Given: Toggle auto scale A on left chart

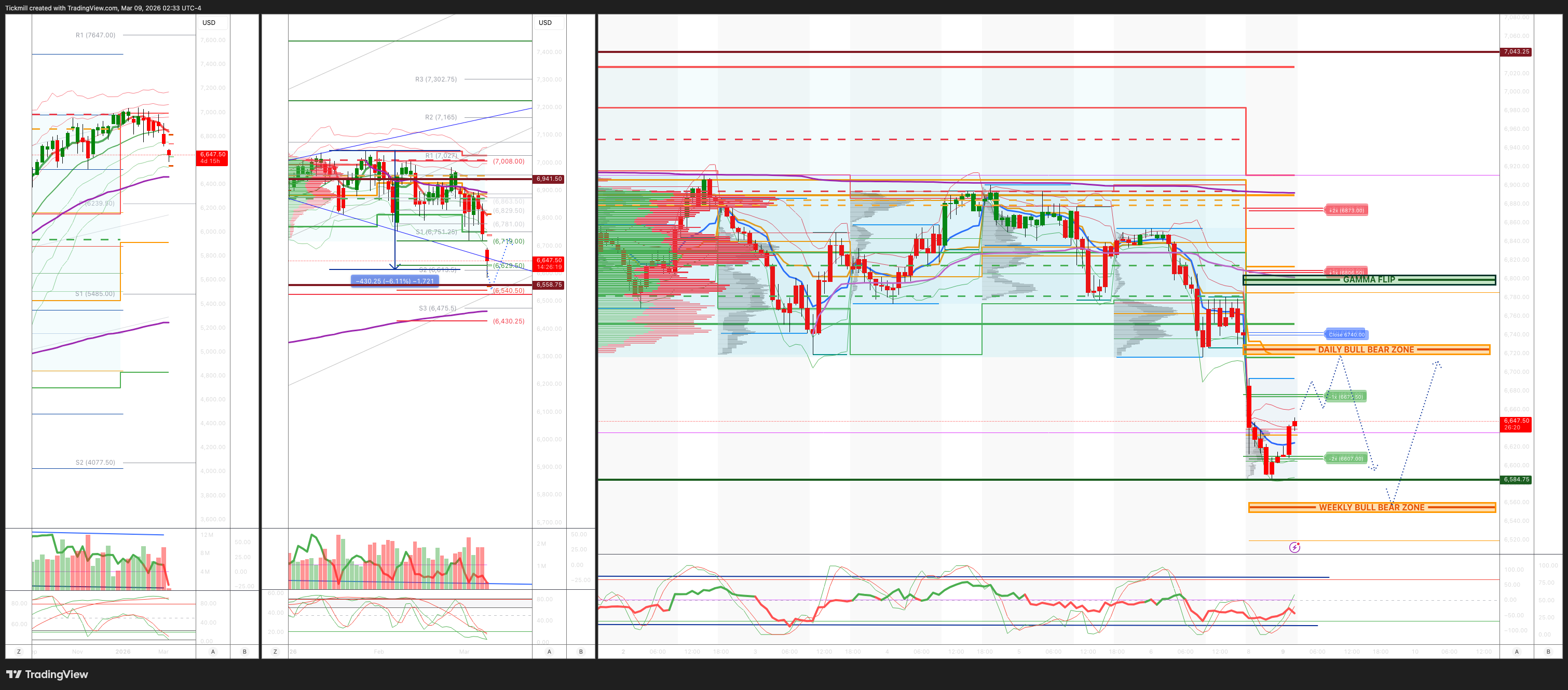Looking at the screenshot, I should point(213,652).
